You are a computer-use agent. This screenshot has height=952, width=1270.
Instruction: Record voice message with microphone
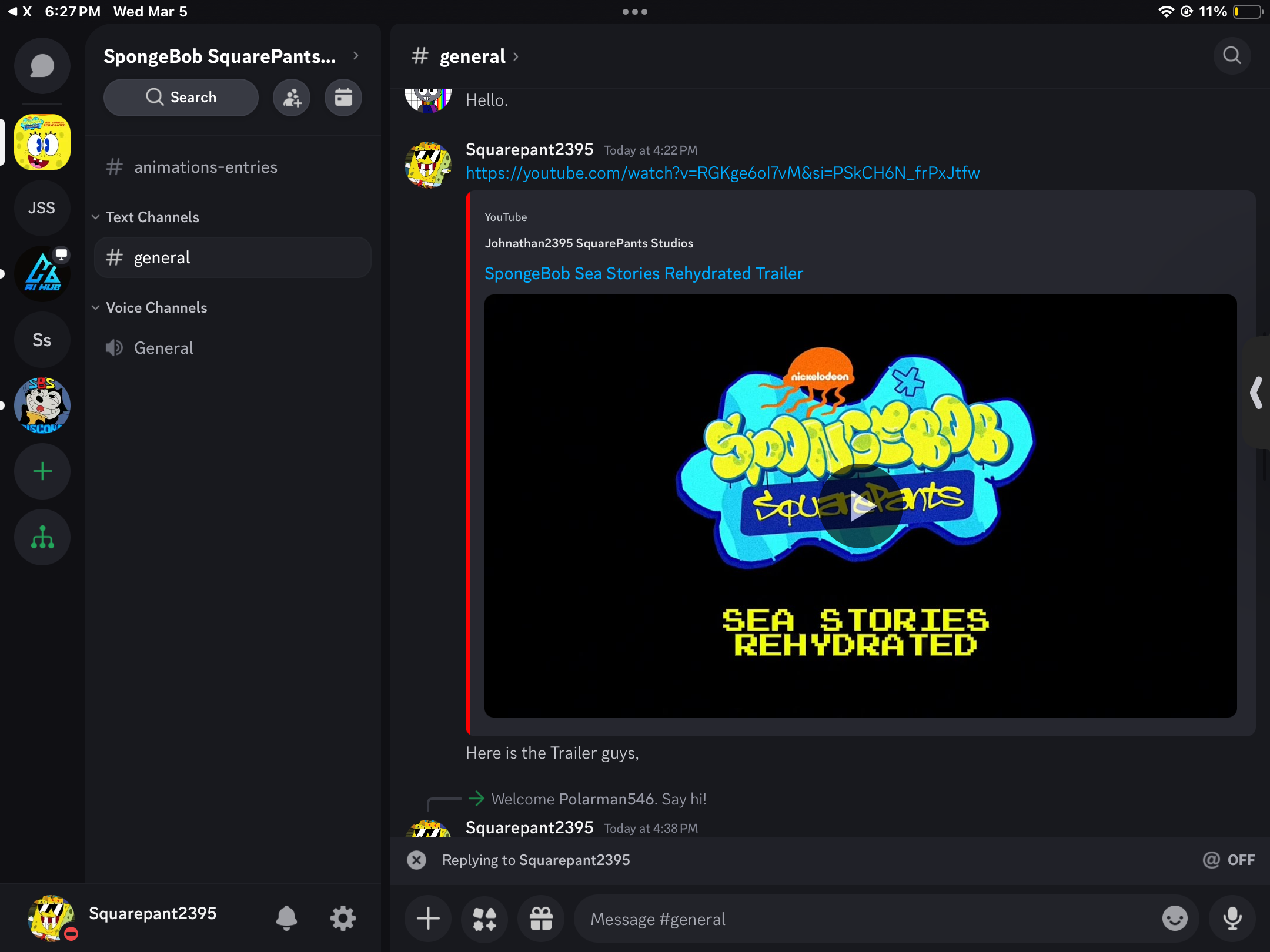[1232, 919]
